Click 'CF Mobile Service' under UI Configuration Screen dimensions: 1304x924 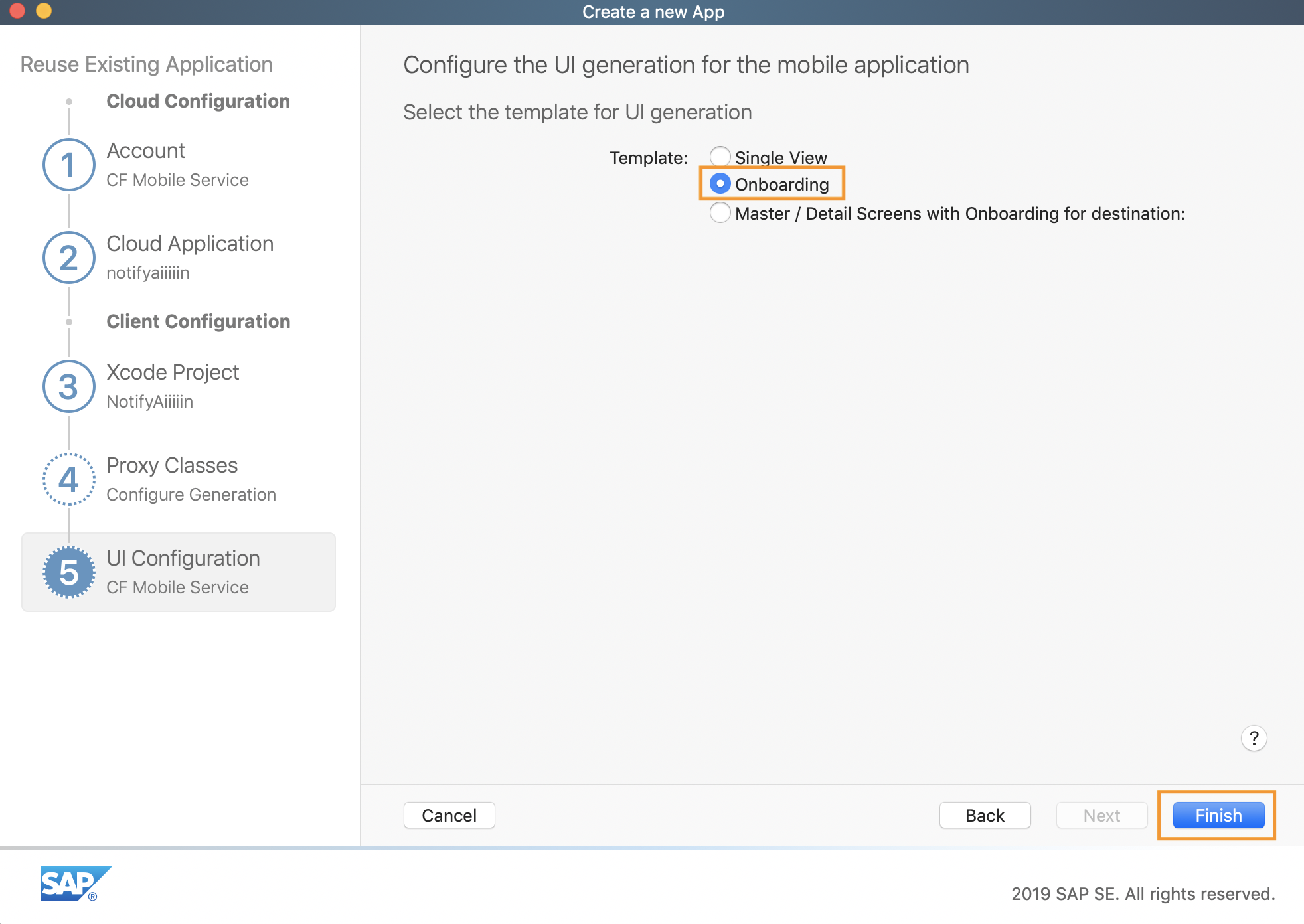click(x=178, y=587)
